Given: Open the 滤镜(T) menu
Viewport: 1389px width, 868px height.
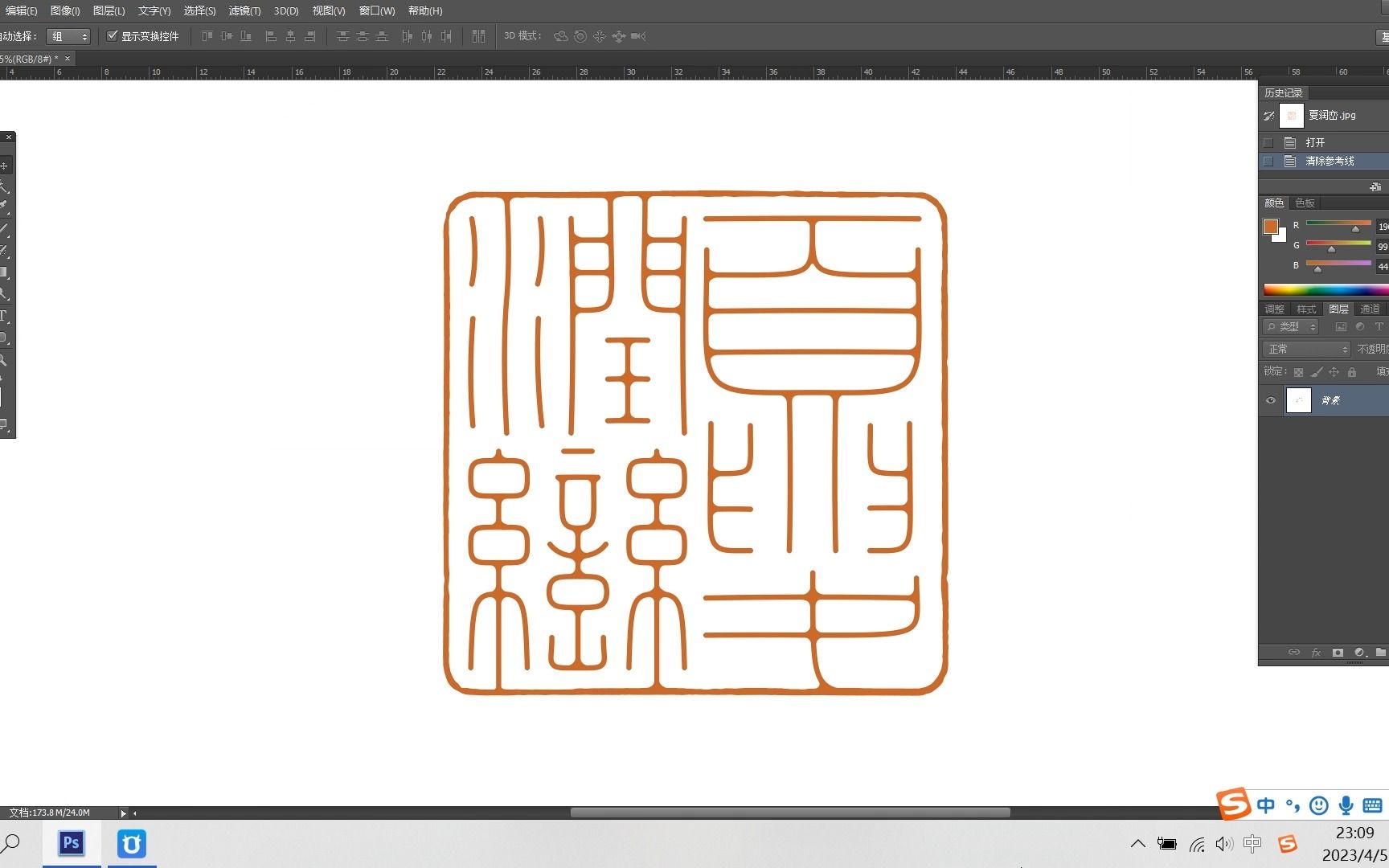Looking at the screenshot, I should 244,10.
